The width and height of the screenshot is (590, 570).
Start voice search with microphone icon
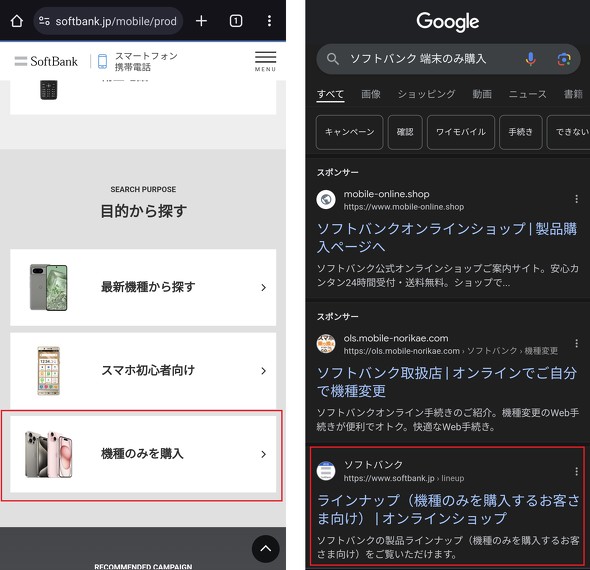[x=531, y=59]
